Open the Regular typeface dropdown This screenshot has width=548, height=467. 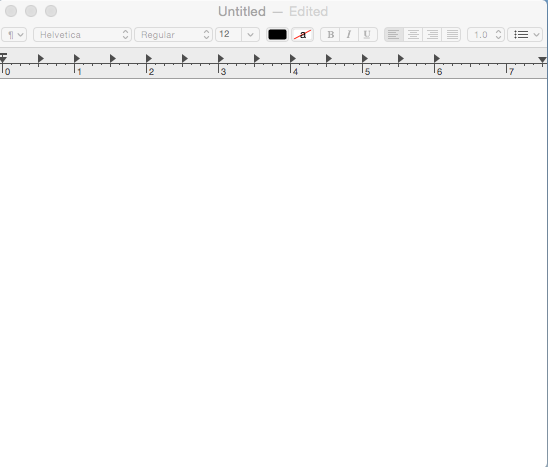tap(173, 35)
